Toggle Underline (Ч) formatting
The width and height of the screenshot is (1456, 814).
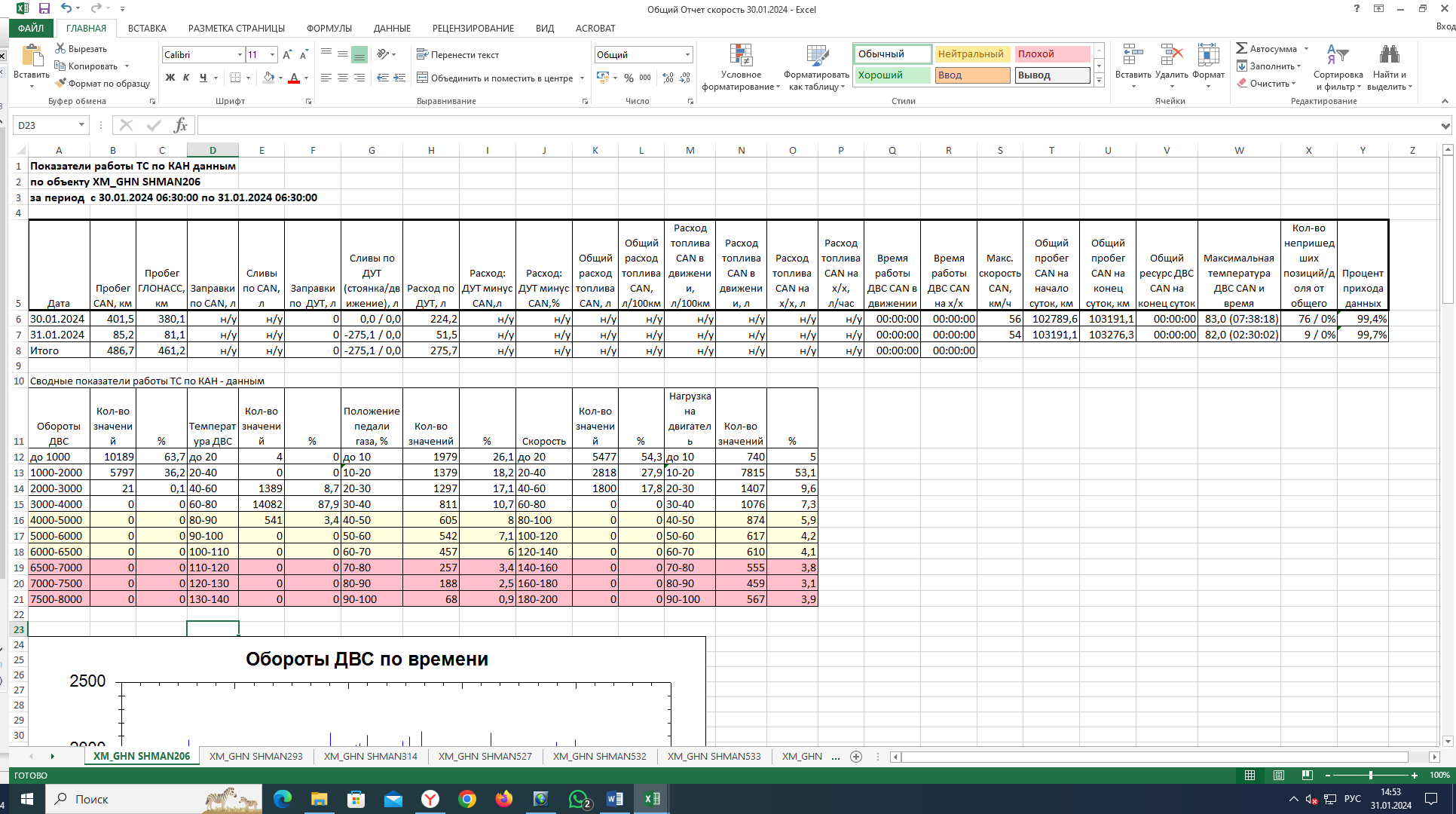coord(203,78)
